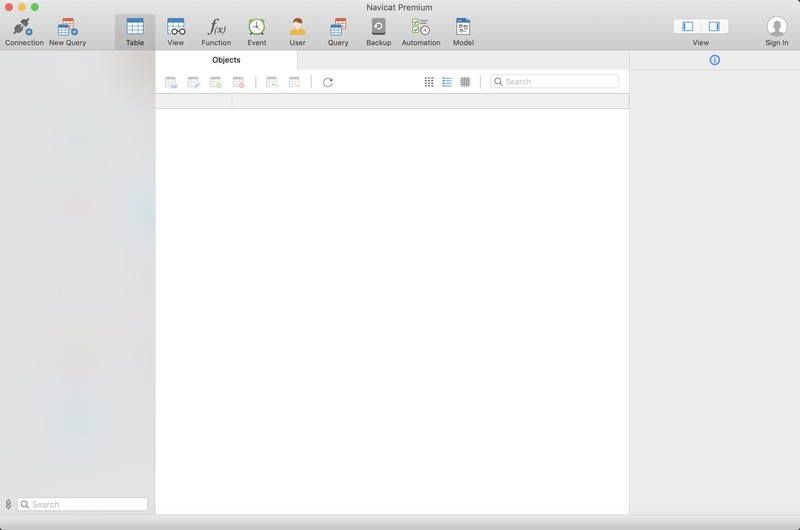Switch to the list view mode
Viewport: 800px width, 530px height.
point(447,82)
